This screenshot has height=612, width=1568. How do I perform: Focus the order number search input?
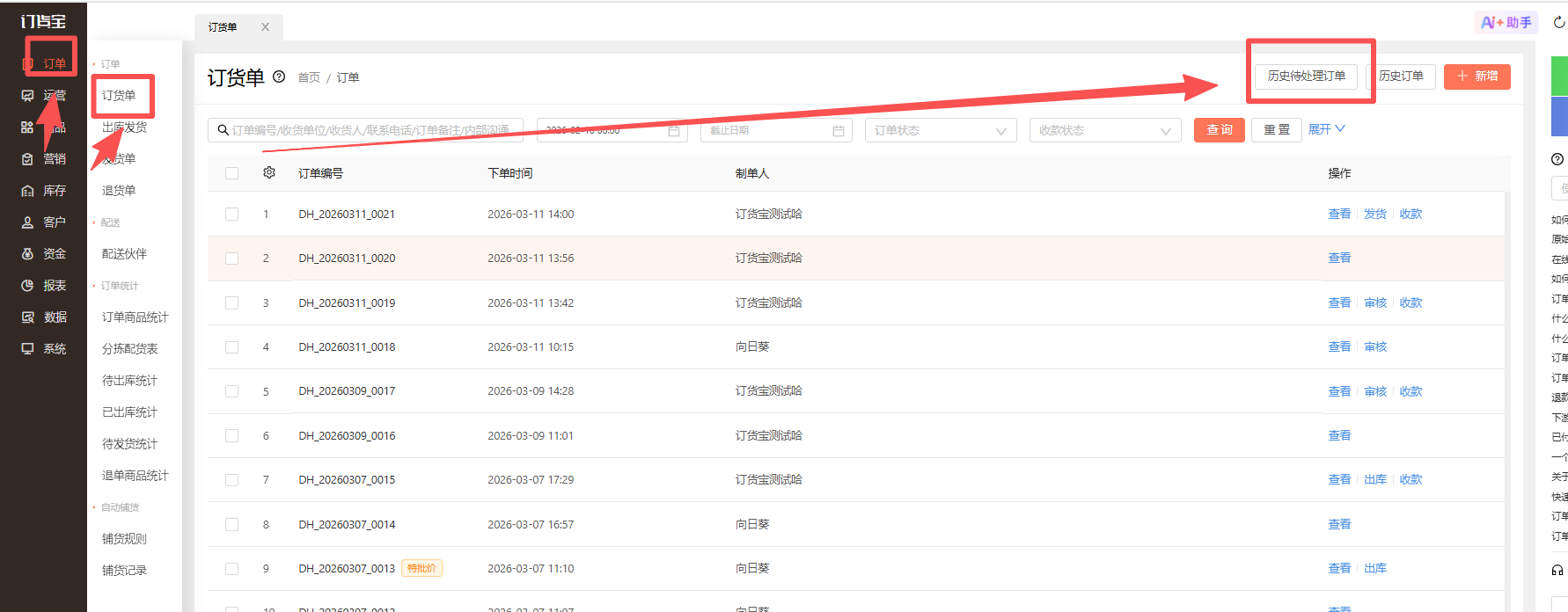coord(365,130)
